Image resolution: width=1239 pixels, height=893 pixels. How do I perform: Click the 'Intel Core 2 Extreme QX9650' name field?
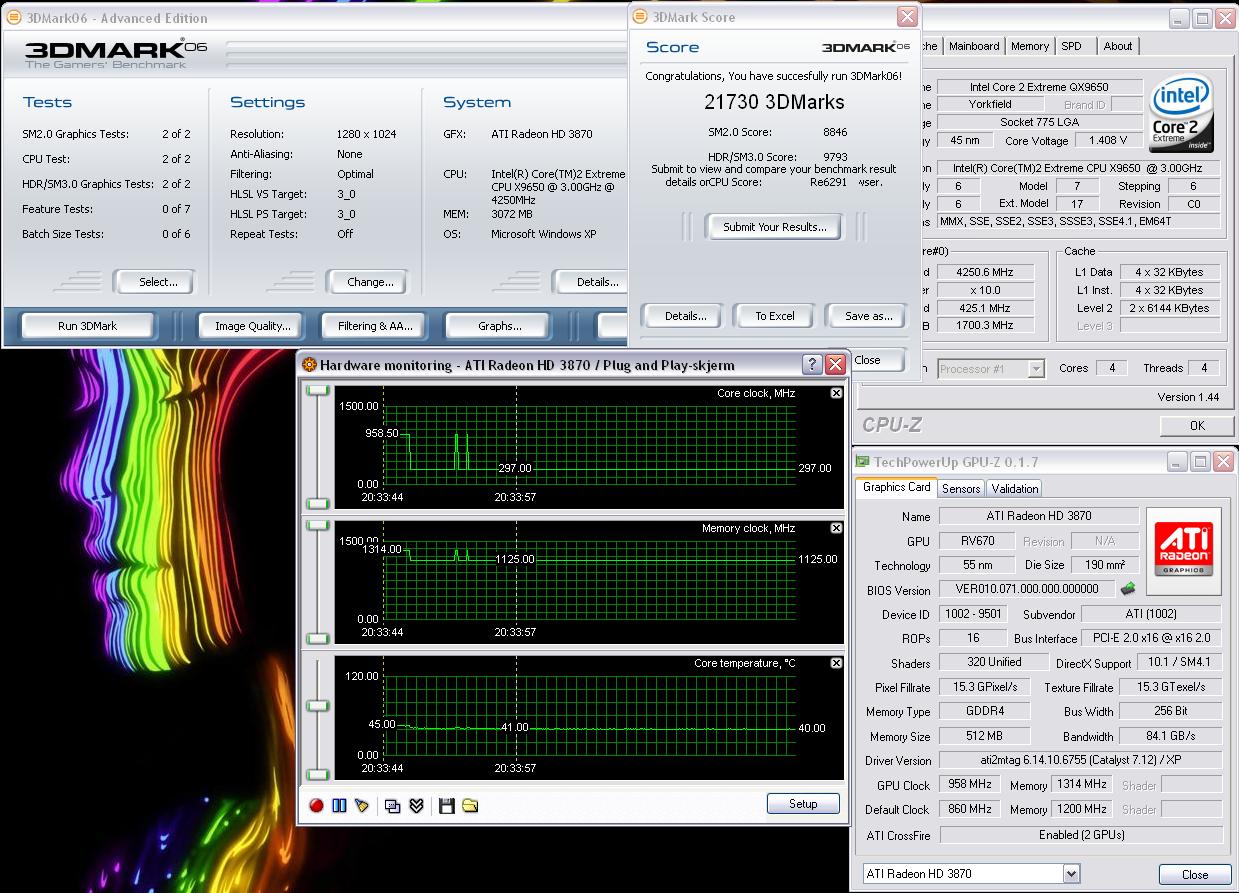pos(1038,87)
